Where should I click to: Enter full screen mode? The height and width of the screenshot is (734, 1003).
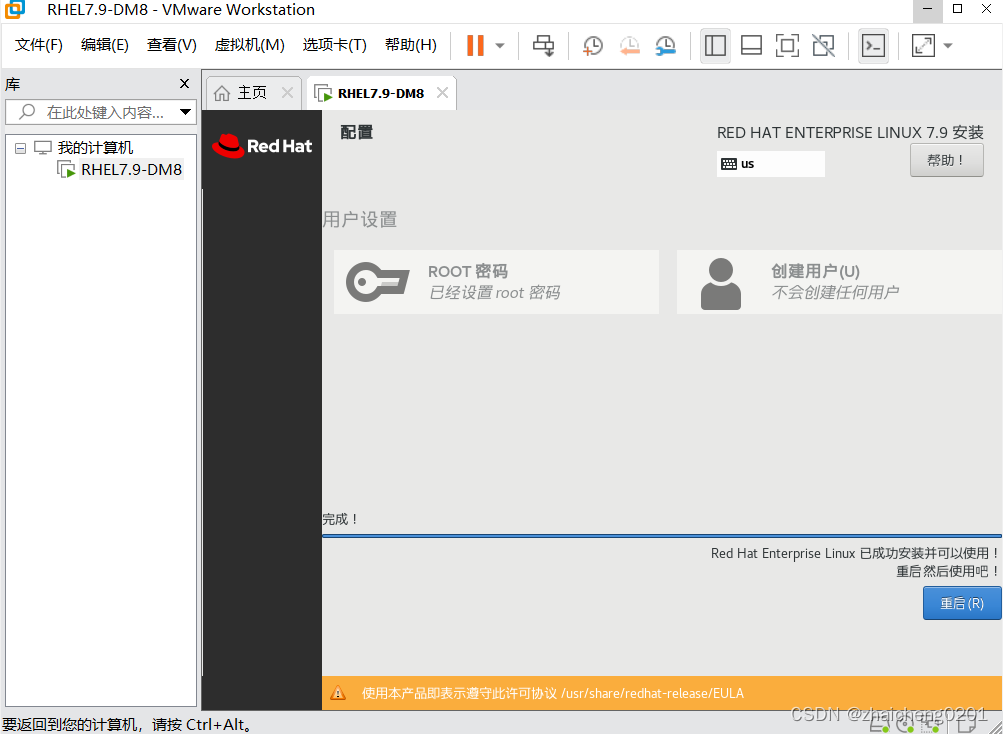tap(787, 45)
